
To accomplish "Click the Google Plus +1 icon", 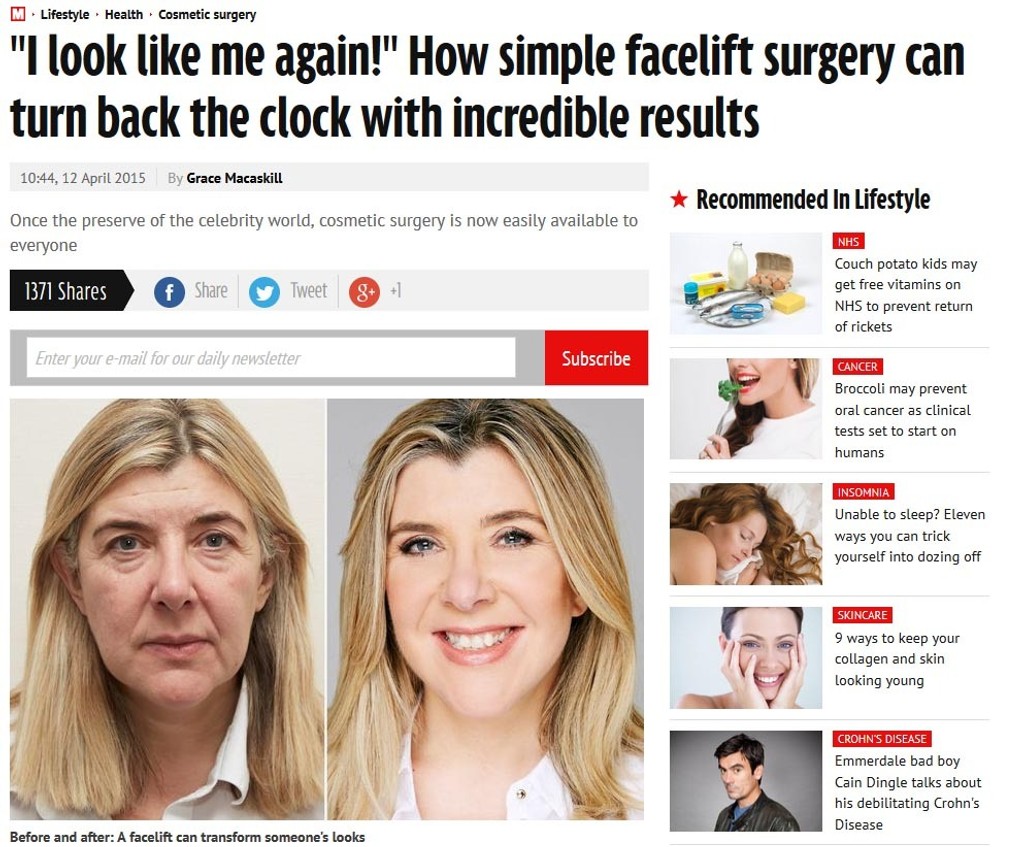I will click(364, 291).
